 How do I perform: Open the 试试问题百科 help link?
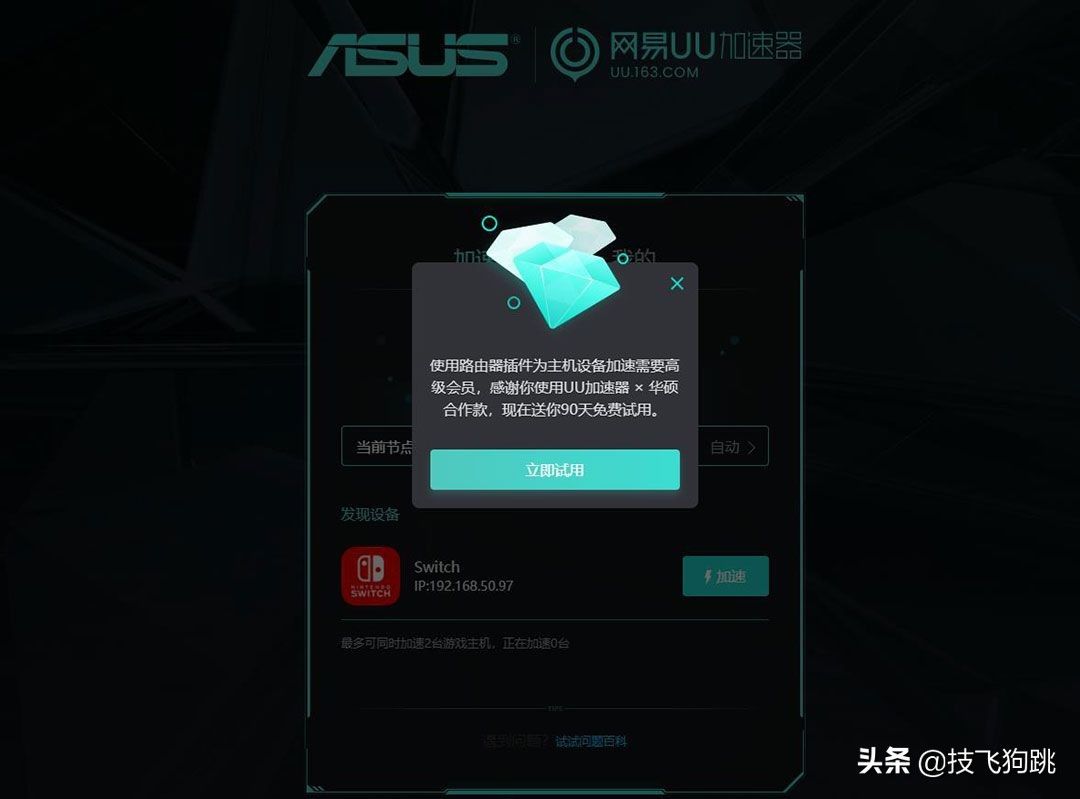(x=591, y=741)
